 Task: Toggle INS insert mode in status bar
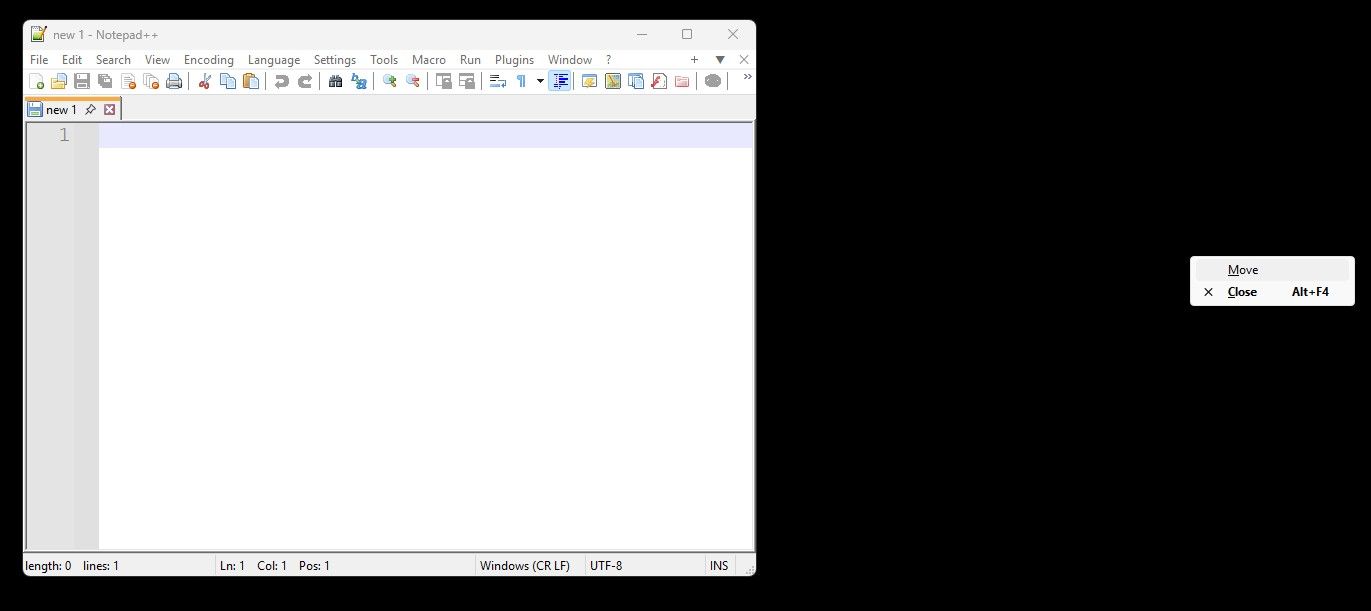click(719, 566)
